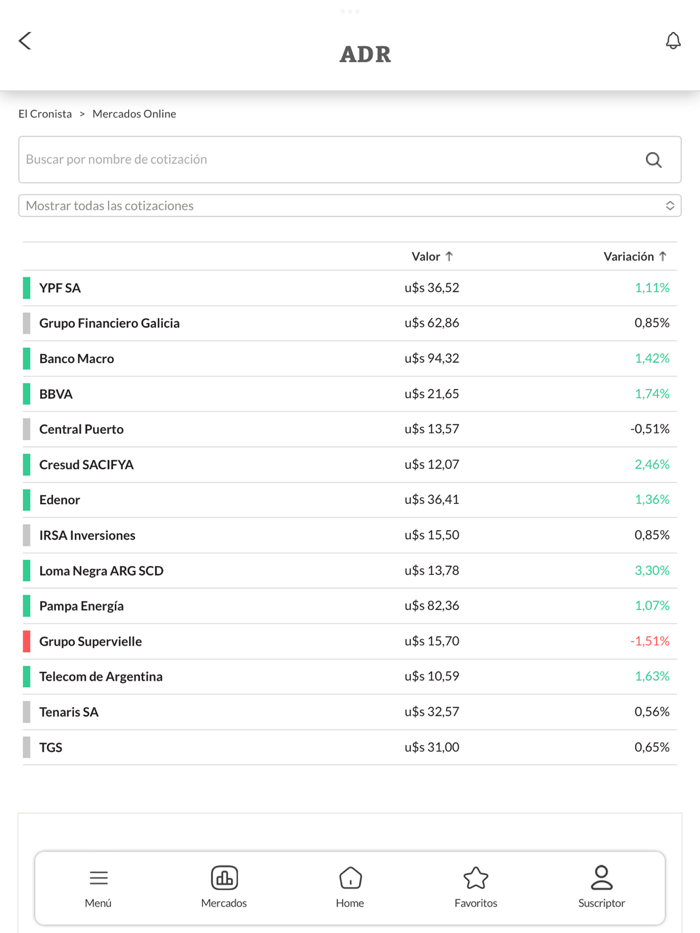Open Banco Macro quote

point(77,359)
